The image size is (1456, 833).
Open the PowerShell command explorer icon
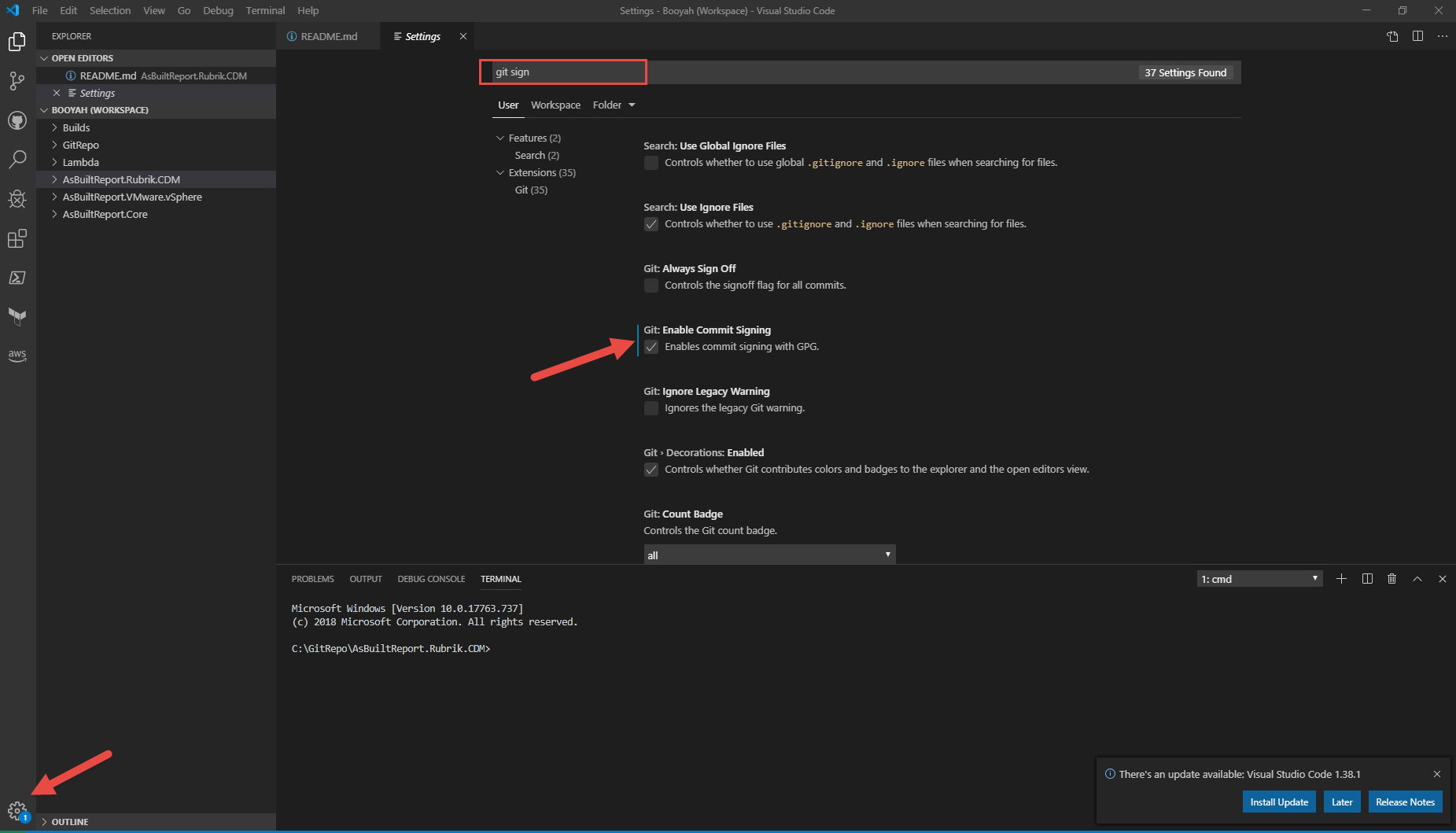(17, 278)
